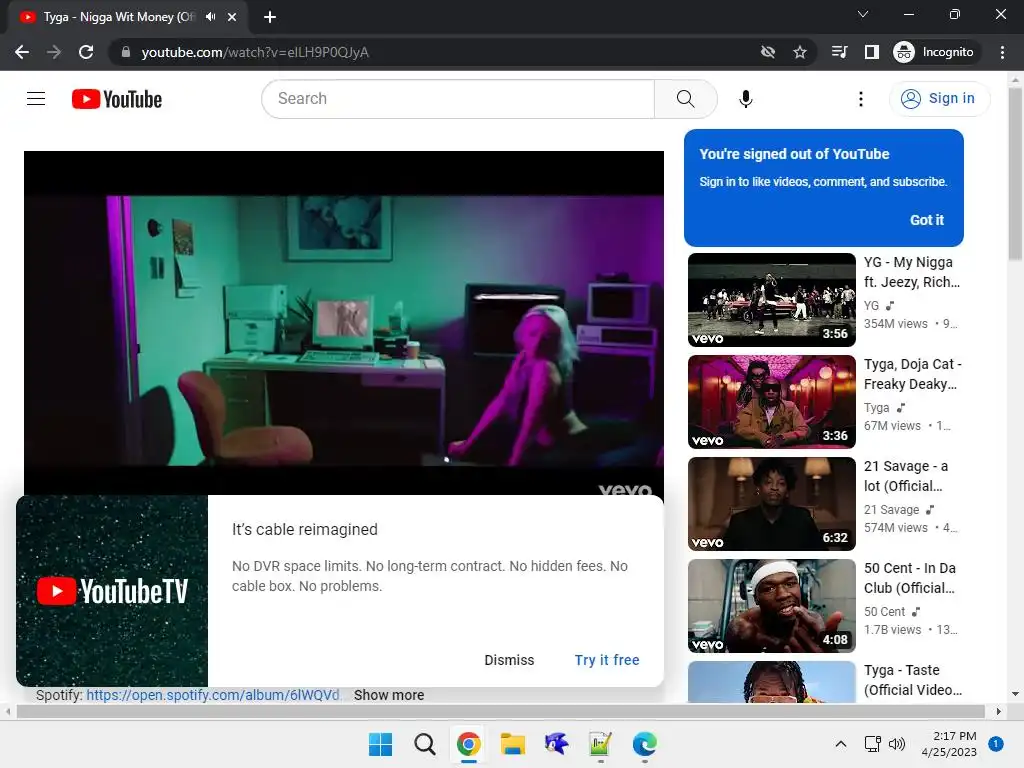1024x768 pixels.
Task: Open Chrome side panel icon
Action: coord(872,52)
